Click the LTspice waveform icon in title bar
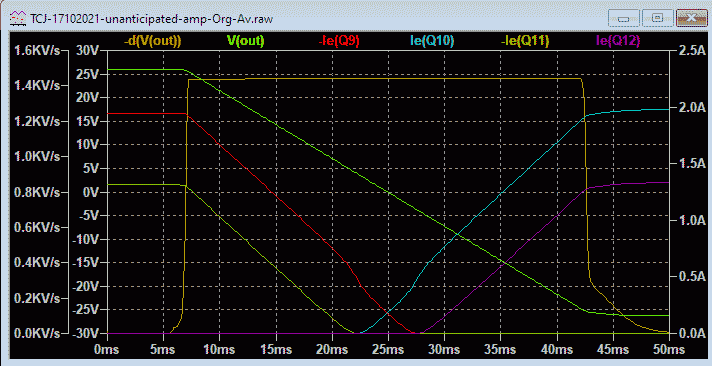The height and width of the screenshot is (366, 712). pyautogui.click(x=17, y=19)
